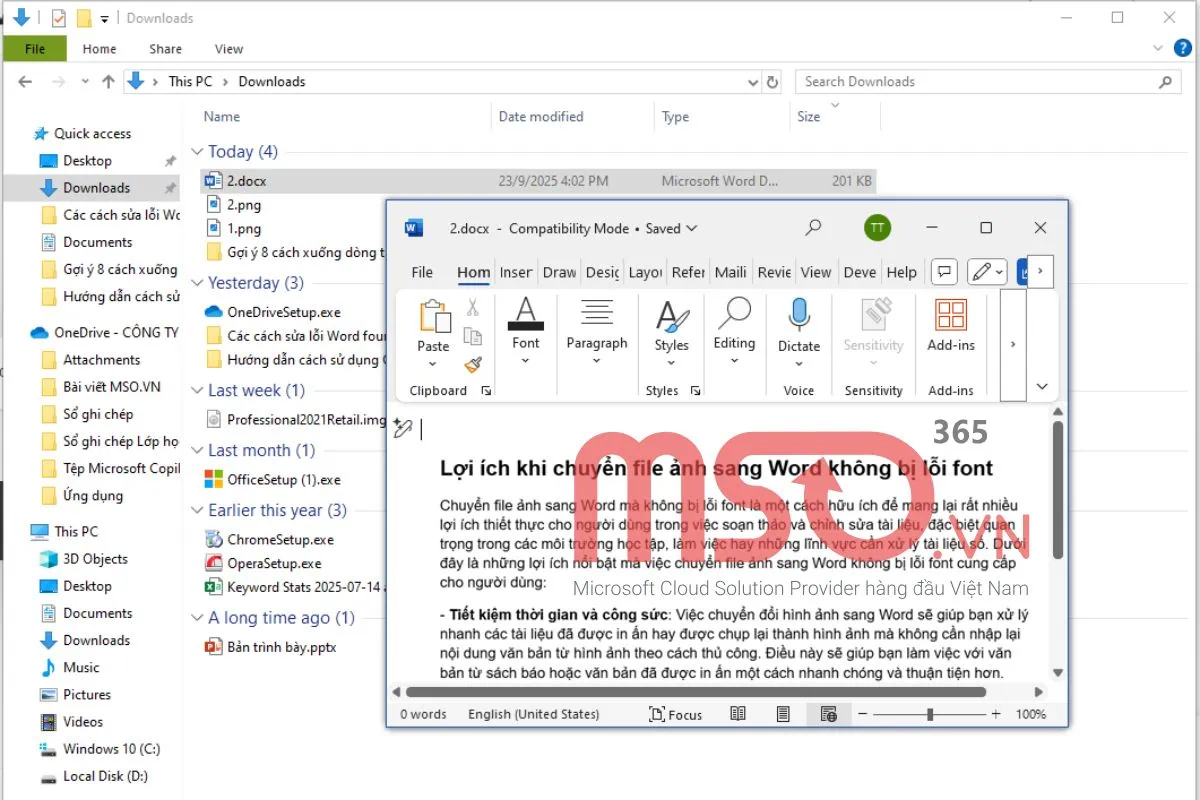Click the Paste clipboard icon in Word
Screen dimensions: 1200x800
434,316
